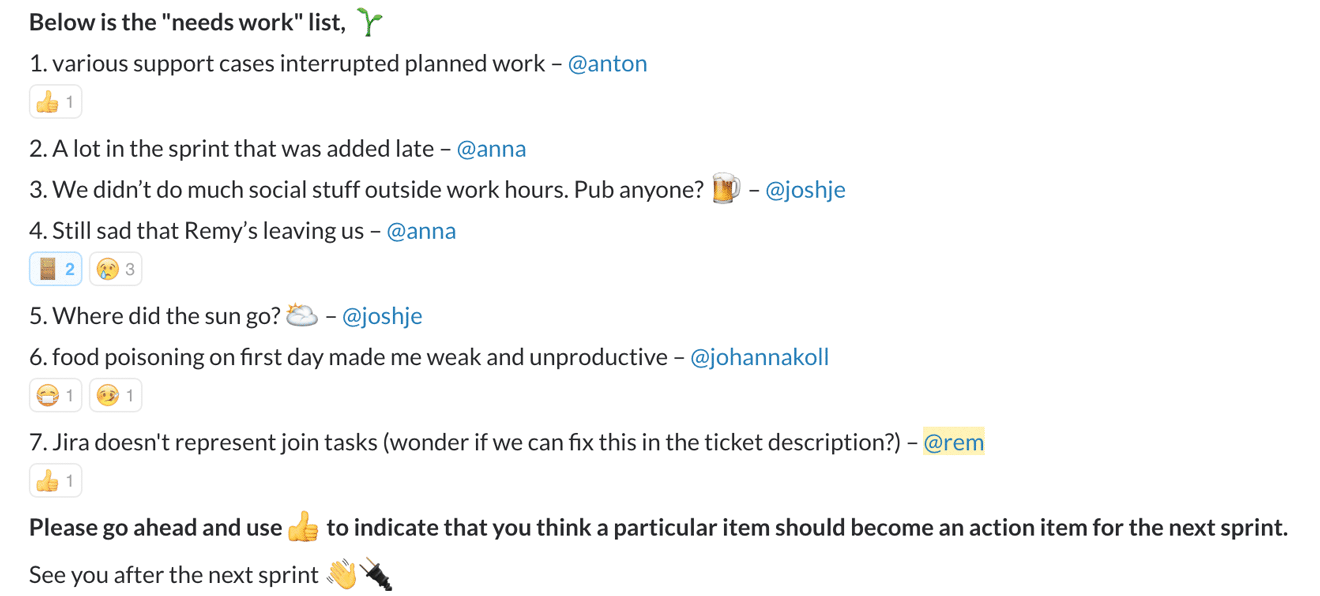The width and height of the screenshot is (1320, 596).
Task: Open @anna mention in Remy's leaving item
Action: 421,231
